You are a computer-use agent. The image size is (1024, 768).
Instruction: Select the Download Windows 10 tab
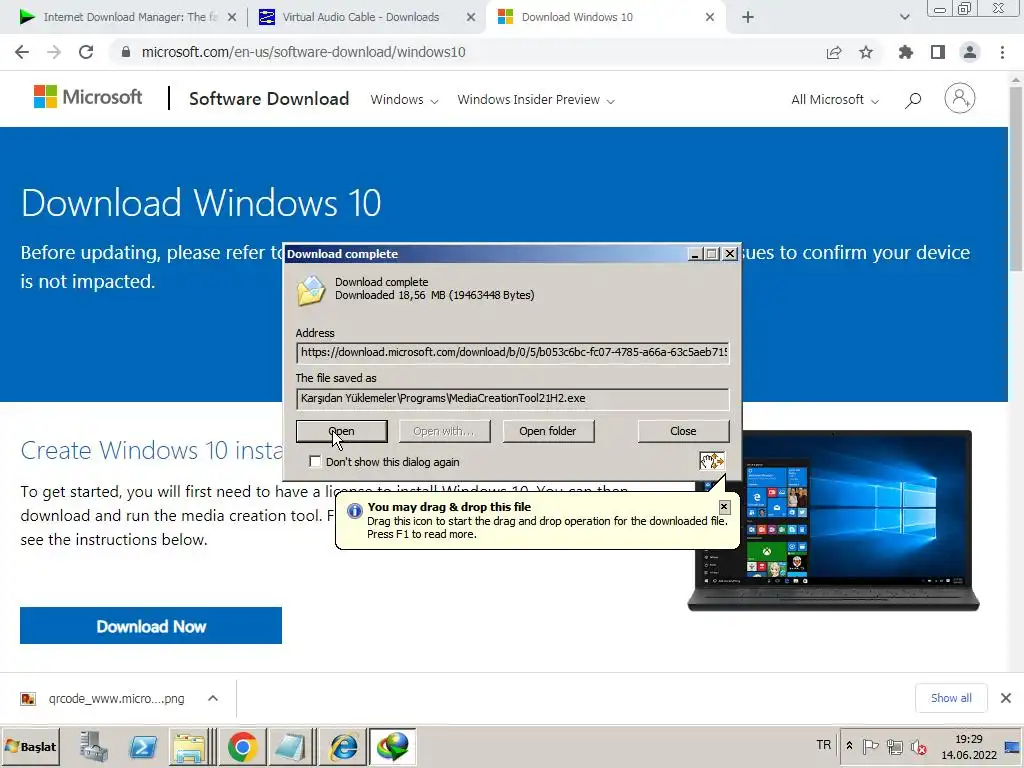click(577, 17)
